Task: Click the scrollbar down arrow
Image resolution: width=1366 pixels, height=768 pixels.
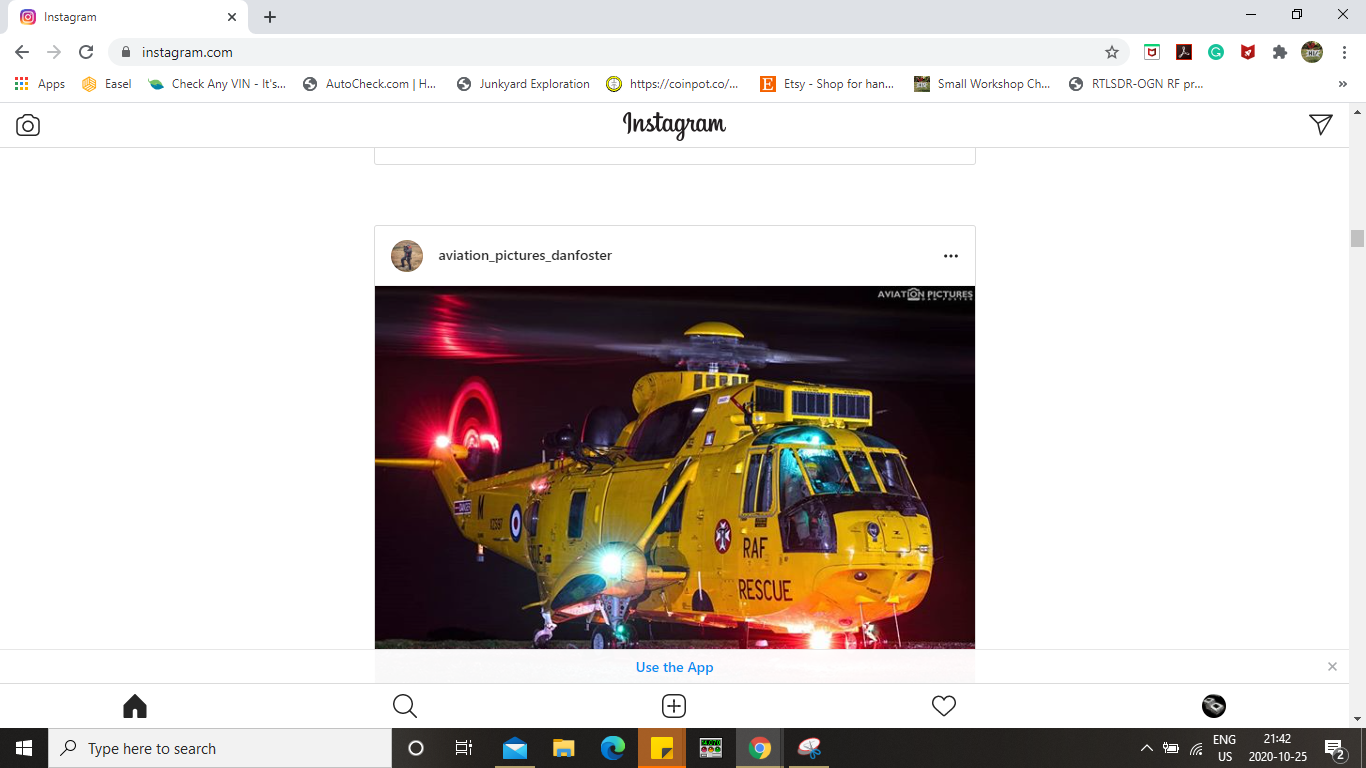Action: click(1357, 719)
